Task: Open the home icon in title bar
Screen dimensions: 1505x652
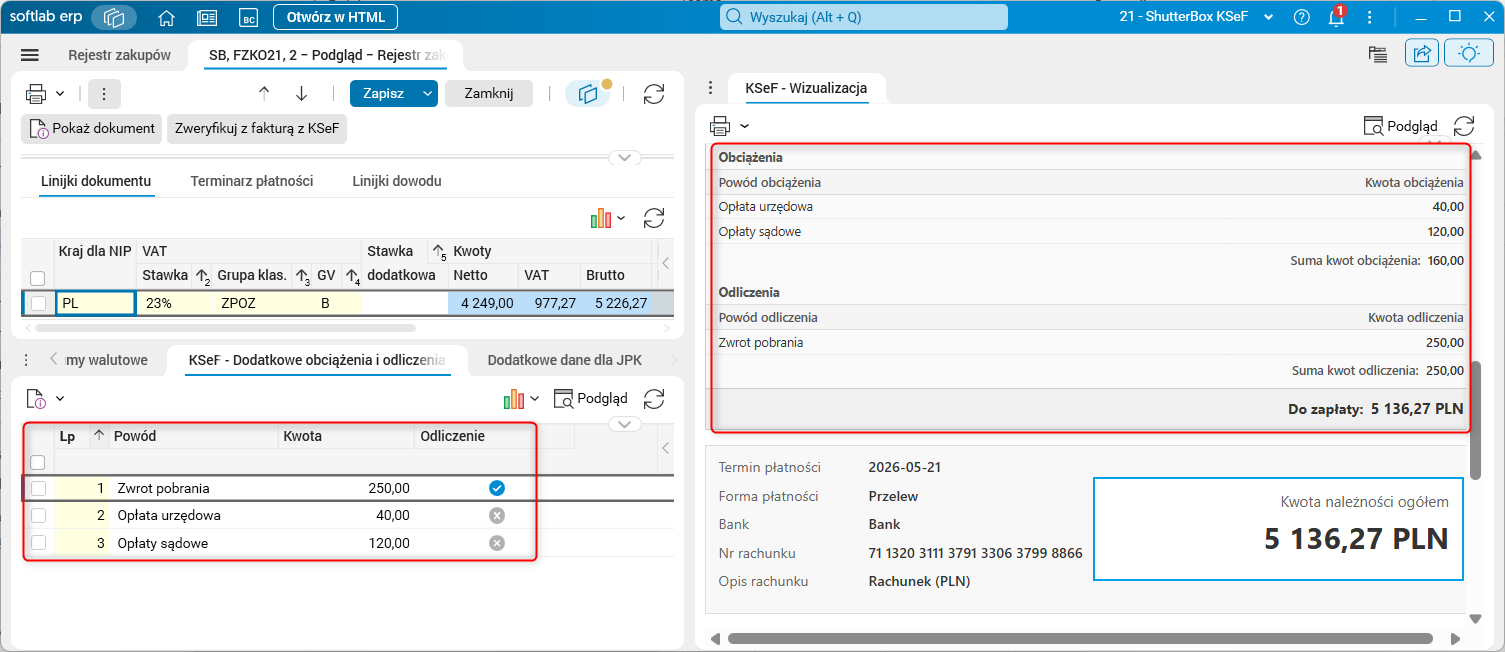Action: pyautogui.click(x=167, y=17)
